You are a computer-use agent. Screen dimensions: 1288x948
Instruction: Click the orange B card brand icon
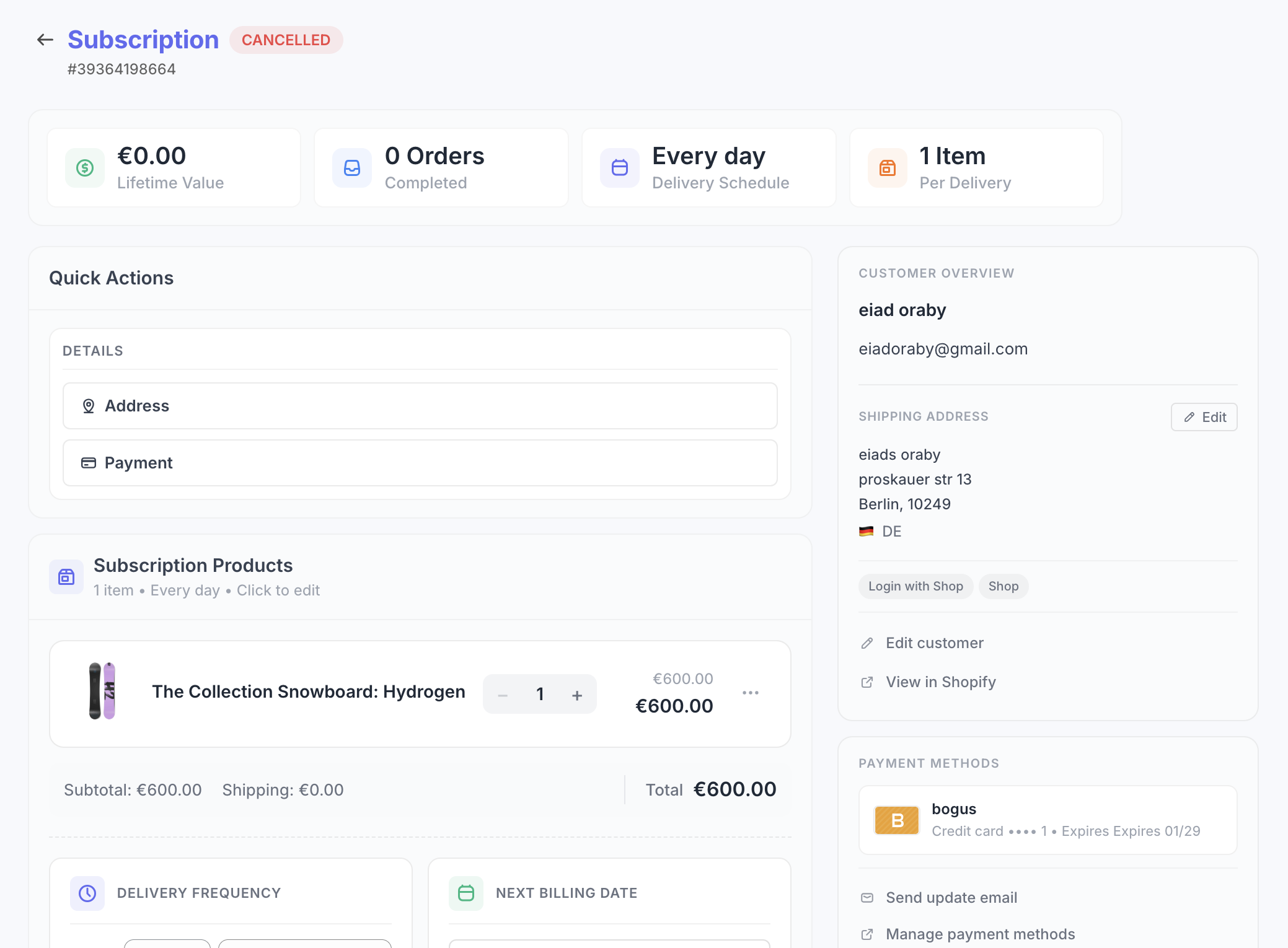[897, 820]
